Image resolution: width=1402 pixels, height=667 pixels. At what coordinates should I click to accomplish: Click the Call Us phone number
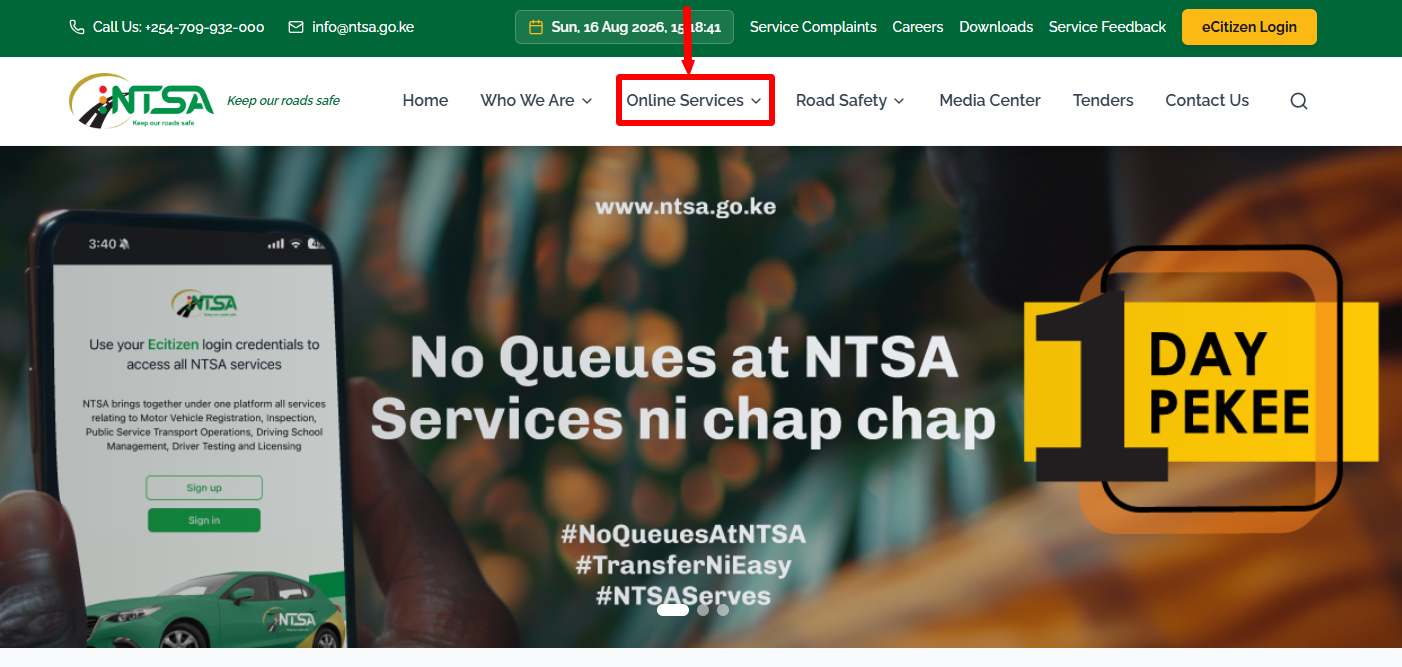[179, 27]
